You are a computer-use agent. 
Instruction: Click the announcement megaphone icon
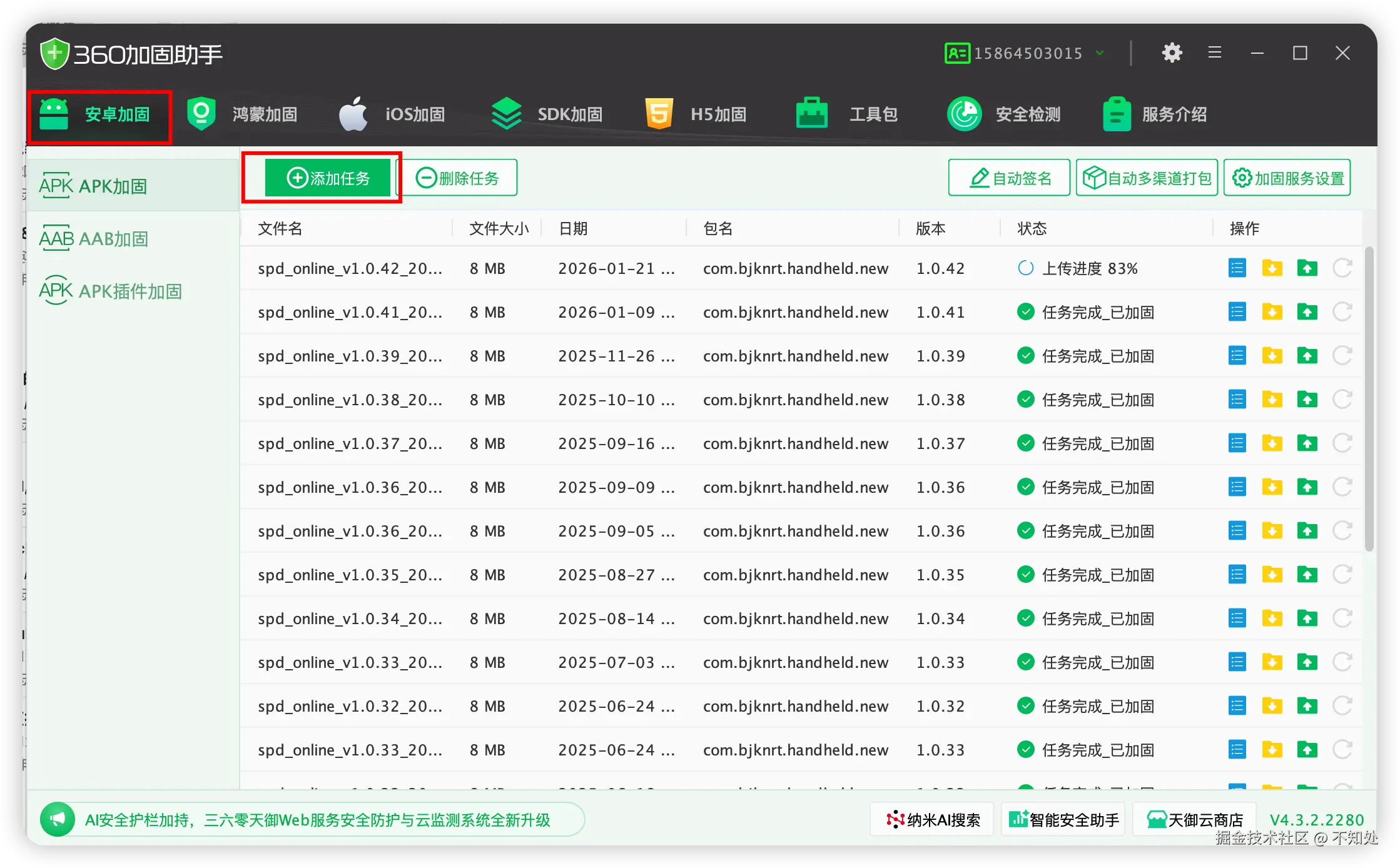[58, 819]
